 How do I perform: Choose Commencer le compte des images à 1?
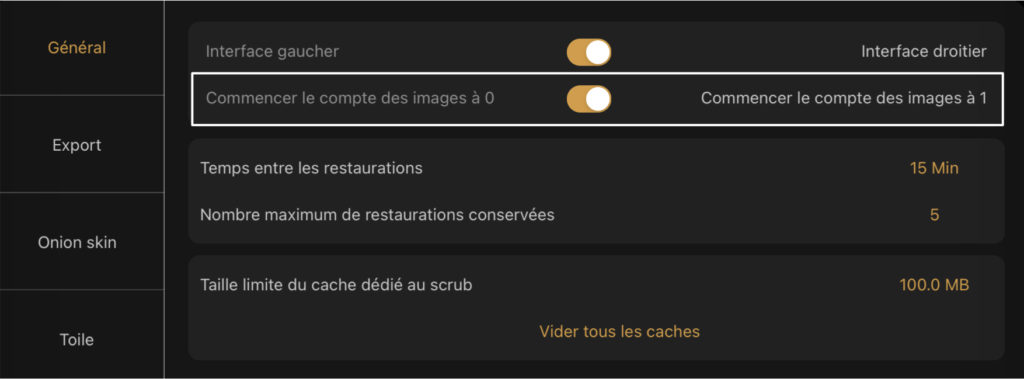click(x=844, y=99)
